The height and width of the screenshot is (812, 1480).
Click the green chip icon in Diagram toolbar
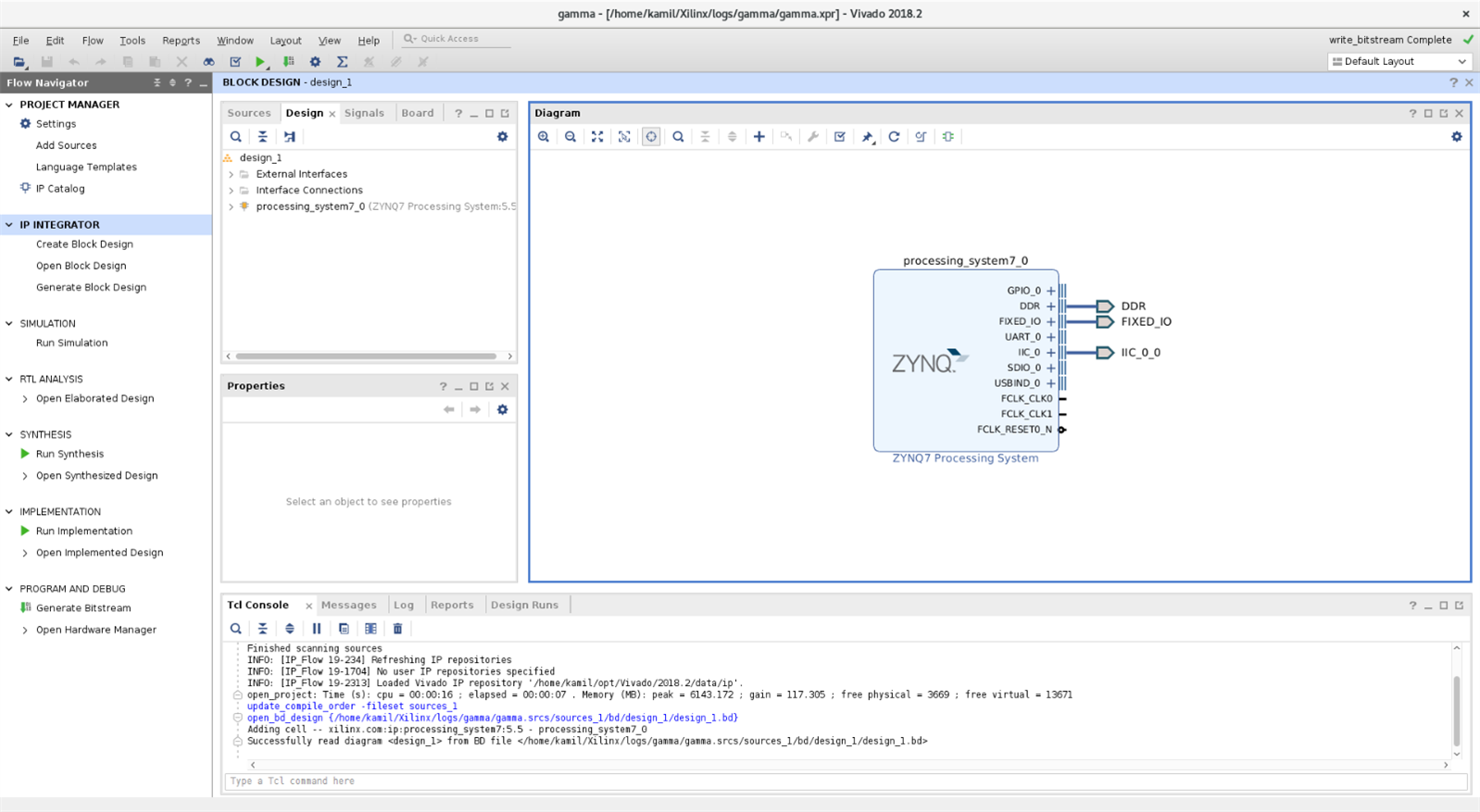(948, 137)
